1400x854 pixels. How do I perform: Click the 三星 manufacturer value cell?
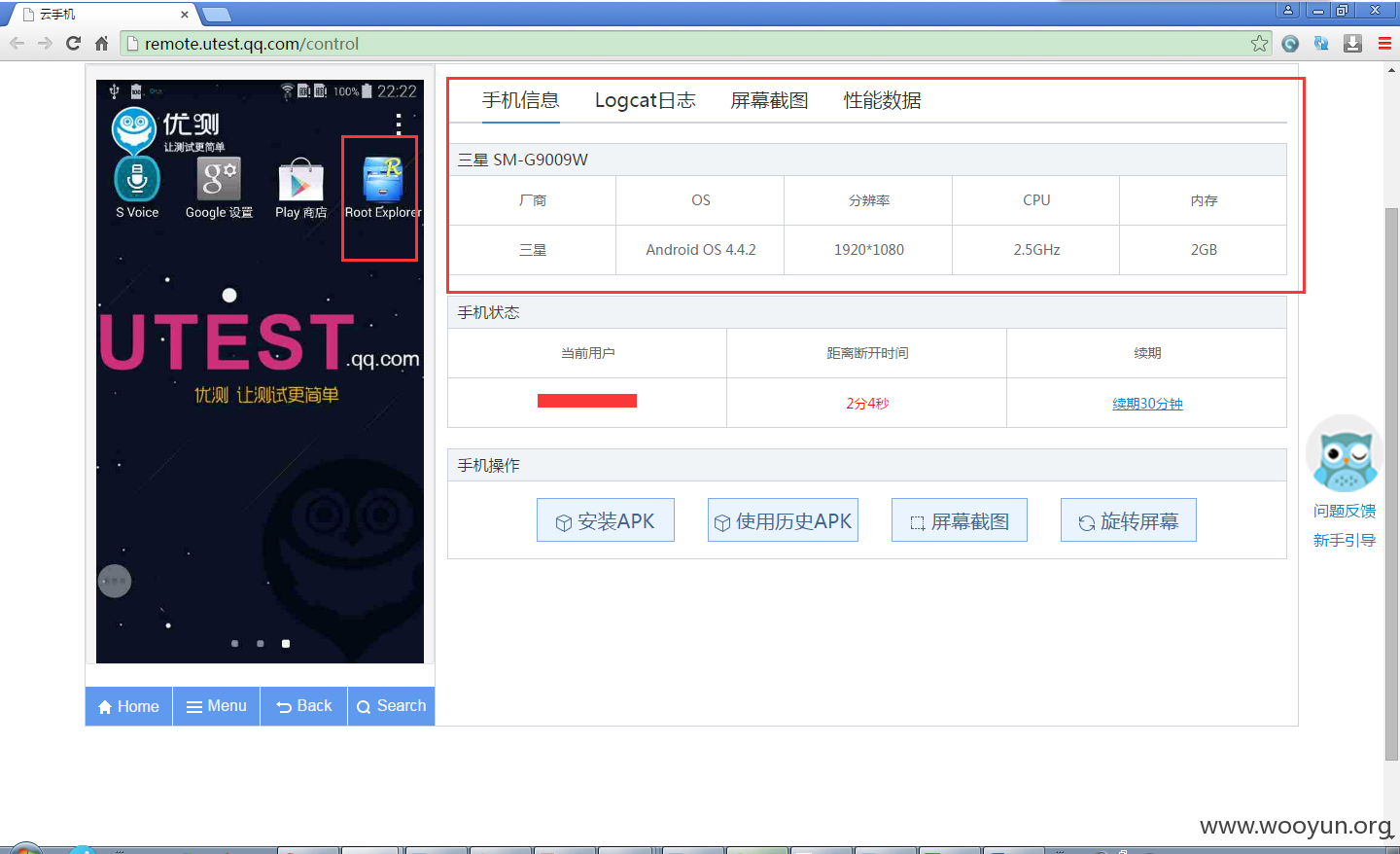tap(533, 250)
